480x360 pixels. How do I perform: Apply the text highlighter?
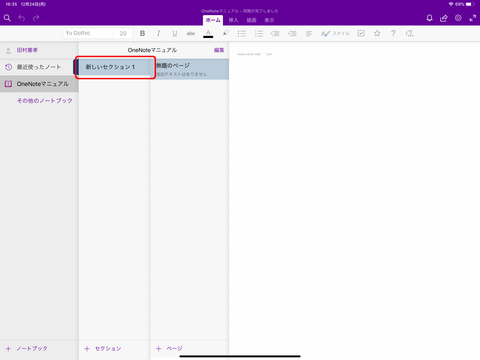click(225, 33)
